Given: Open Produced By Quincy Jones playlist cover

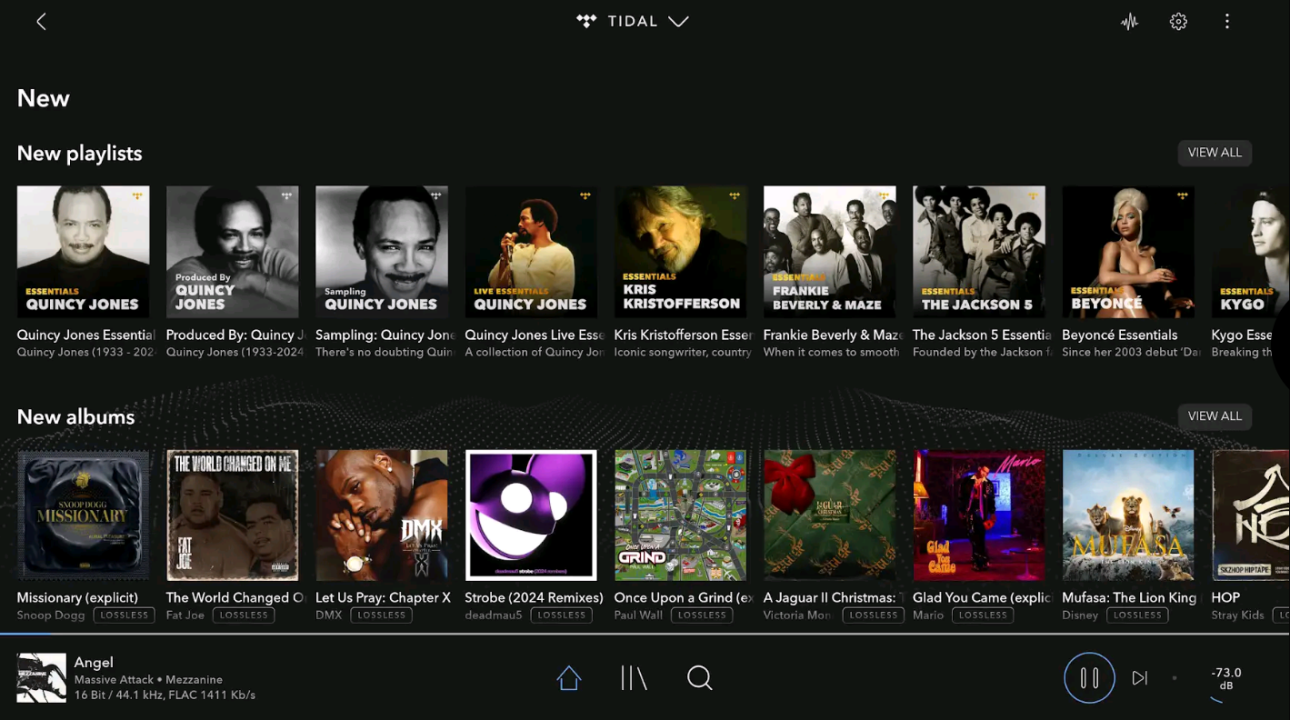Looking at the screenshot, I should pyautogui.click(x=232, y=252).
